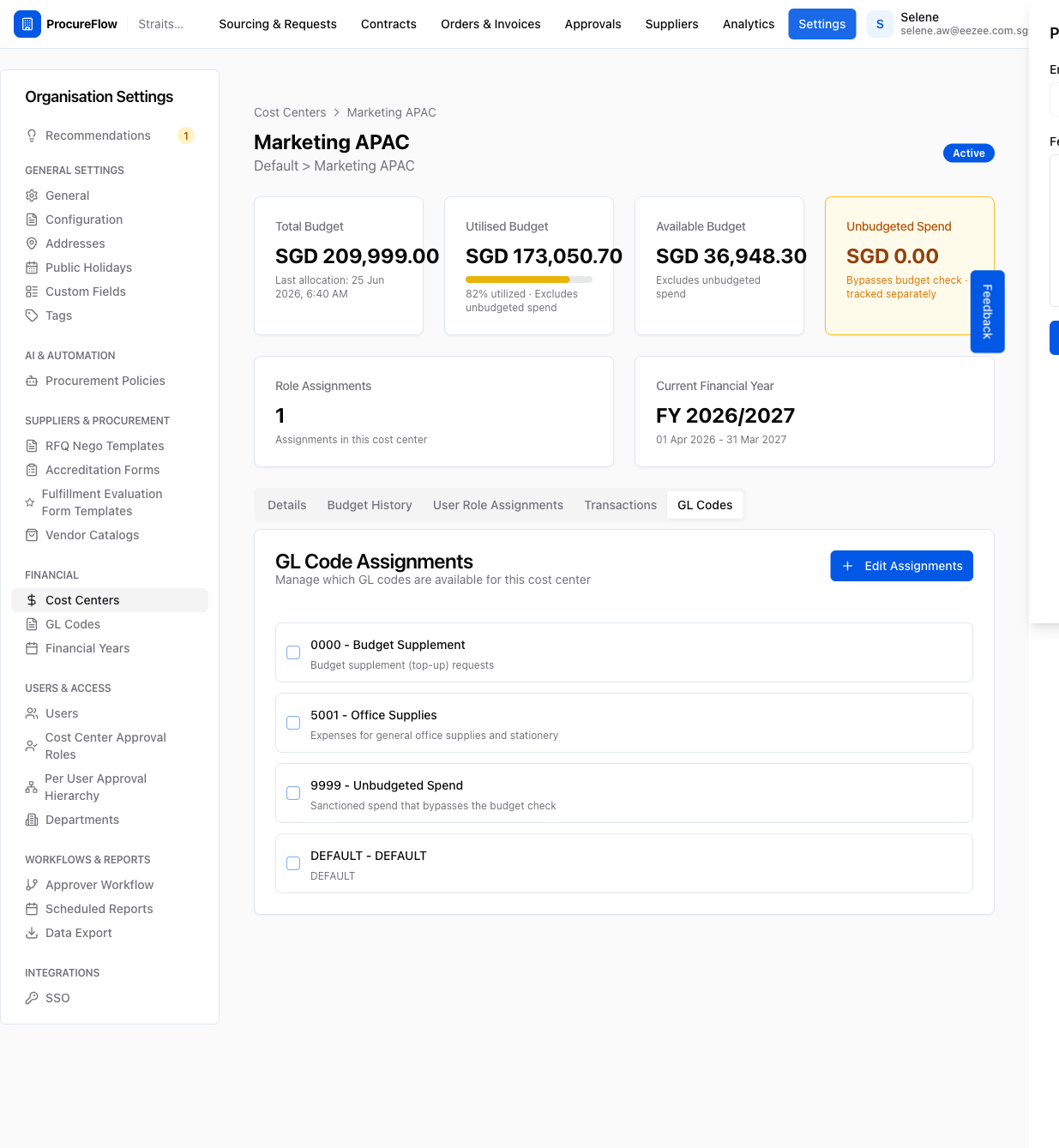Click the Departments building icon
Screen dimensions: 1059x1148
(32, 820)
